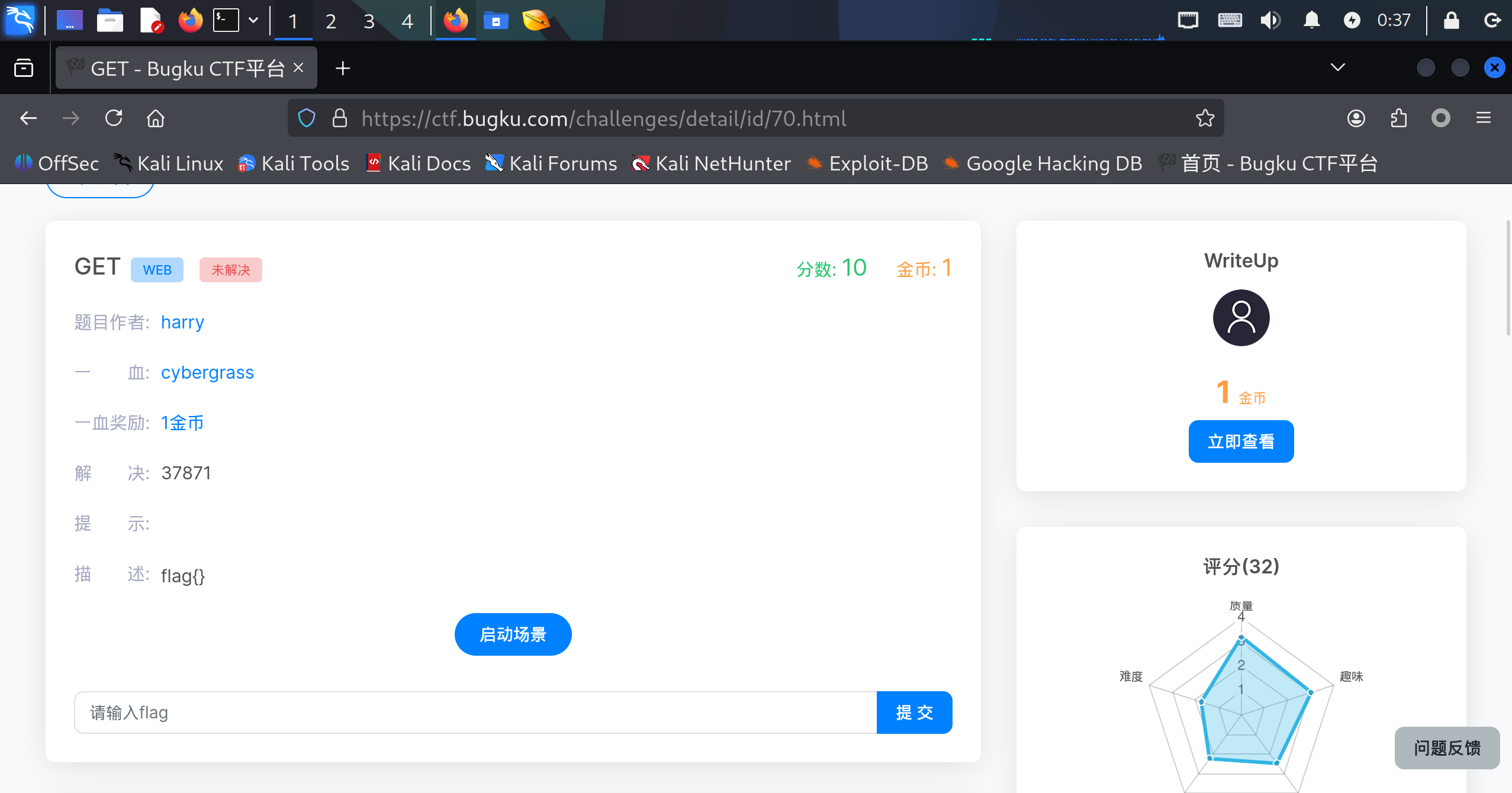Go back one page
The height and width of the screenshot is (793, 1512).
tap(28, 118)
